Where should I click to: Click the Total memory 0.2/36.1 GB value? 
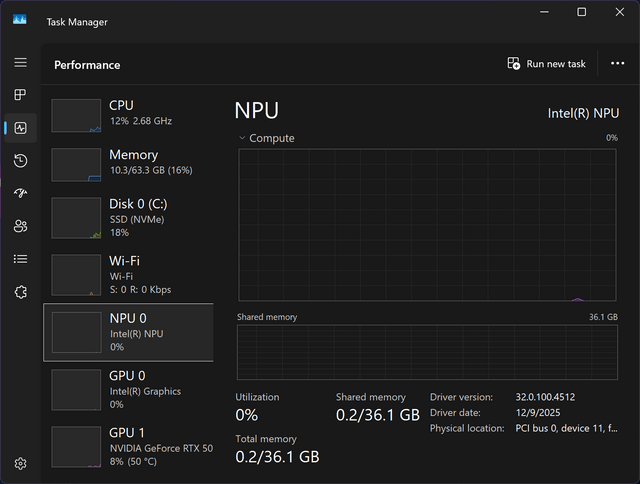[277, 457]
